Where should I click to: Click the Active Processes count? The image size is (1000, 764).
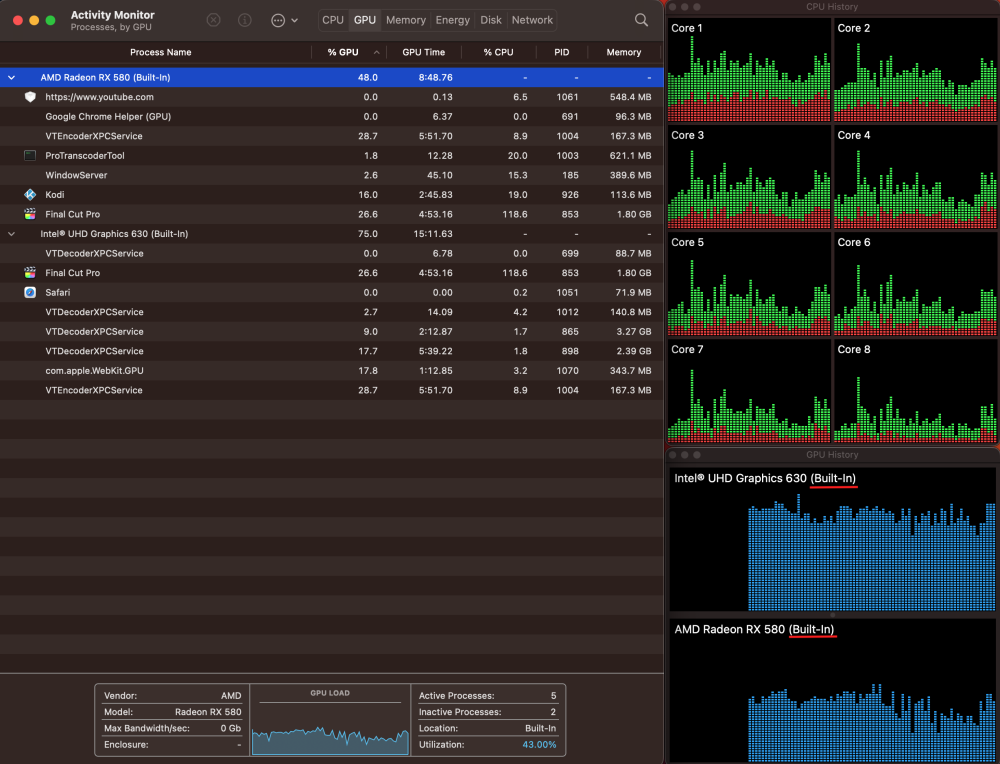tap(553, 696)
